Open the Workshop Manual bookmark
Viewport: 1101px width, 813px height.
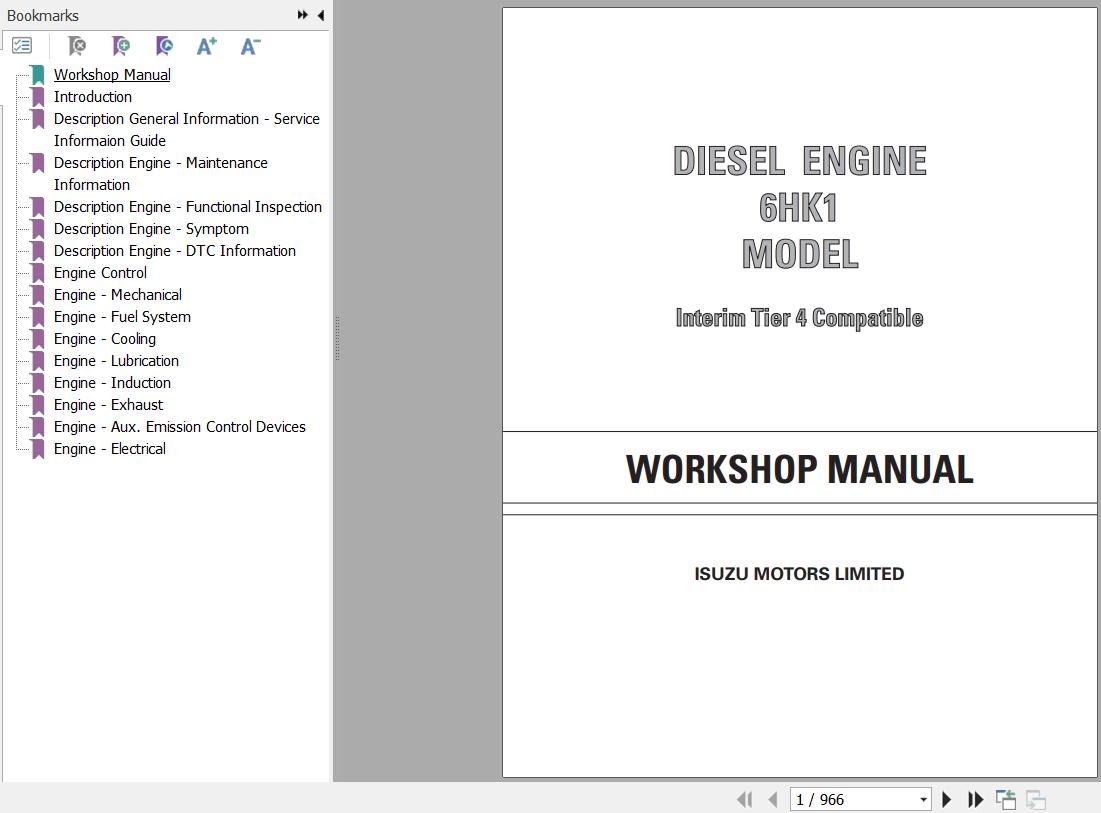pyautogui.click(x=112, y=74)
